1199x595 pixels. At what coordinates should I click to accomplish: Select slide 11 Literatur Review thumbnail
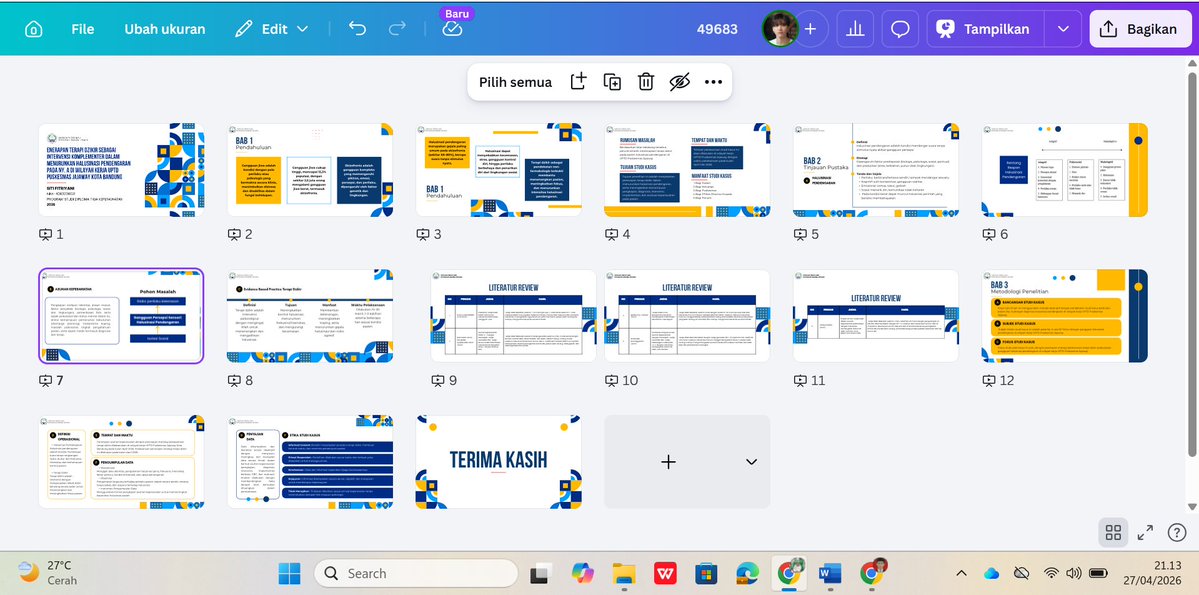876,316
